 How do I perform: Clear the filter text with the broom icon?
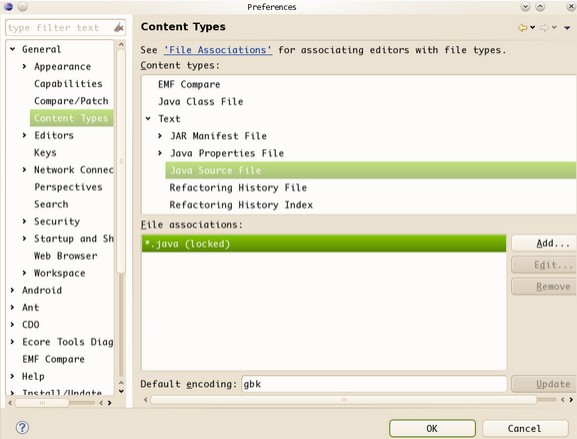118,28
